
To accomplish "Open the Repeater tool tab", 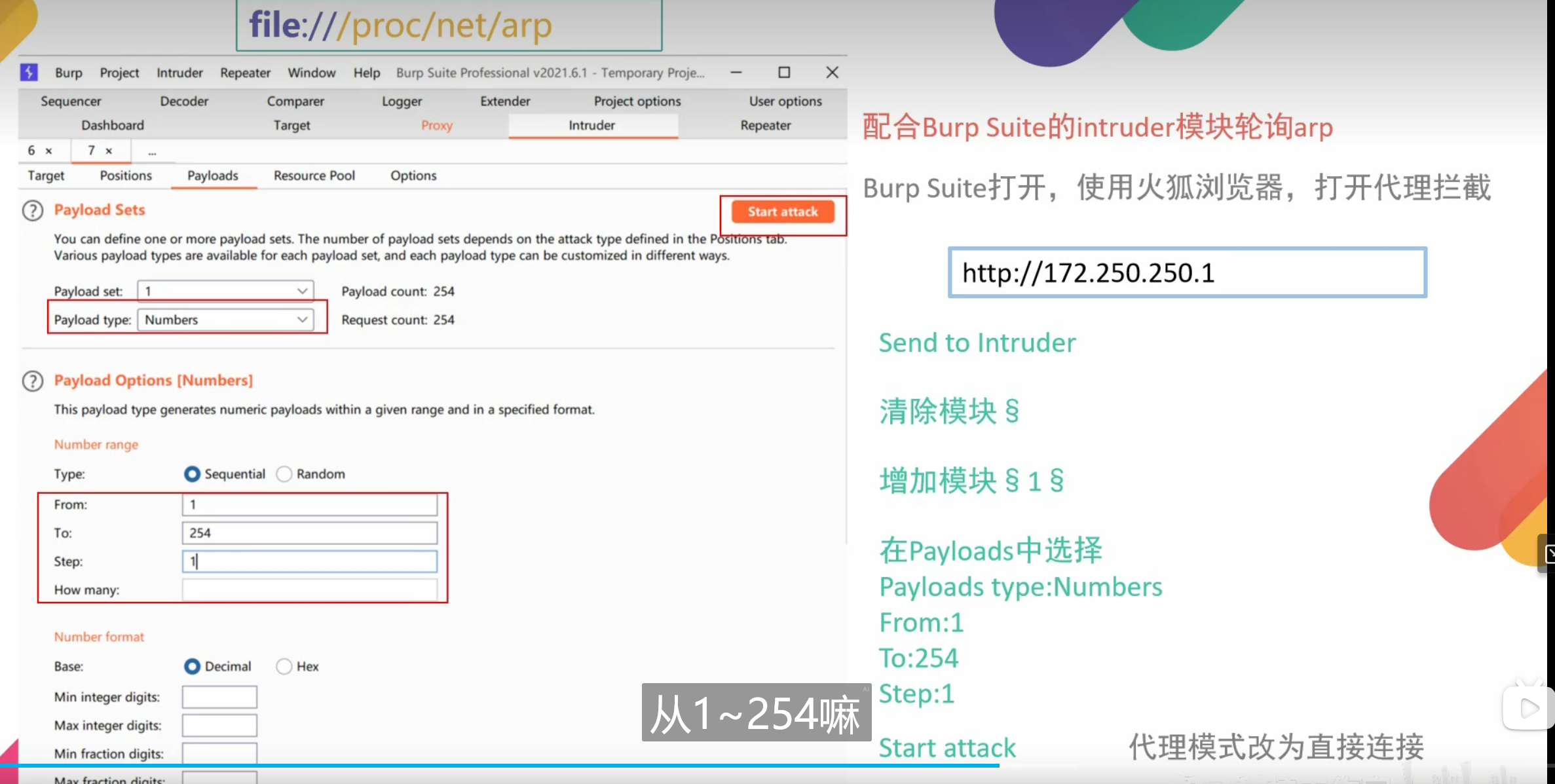I will pyautogui.click(x=765, y=125).
